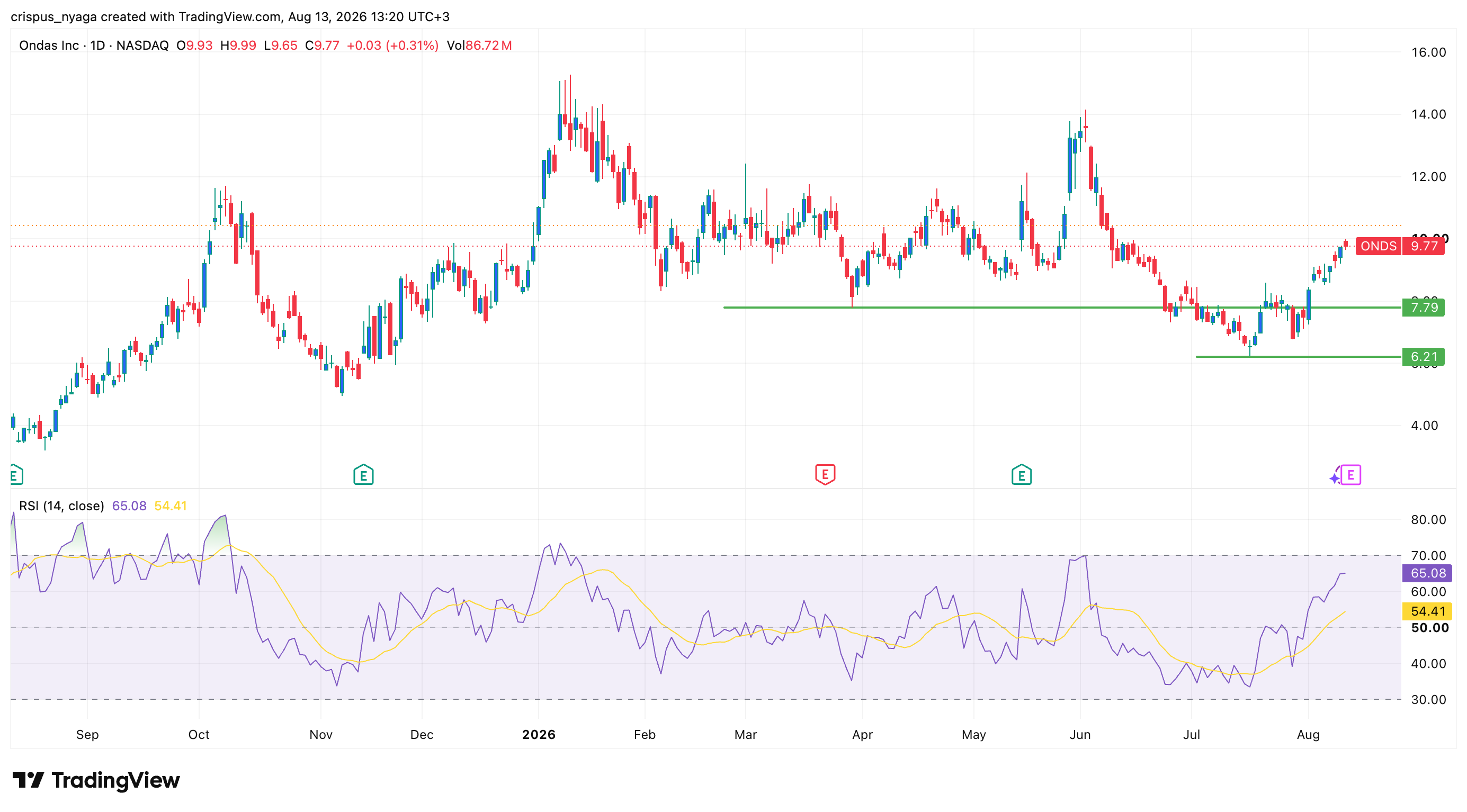The image size is (1467, 812).
Task: Open the green earnings marker in late May
Action: click(1022, 475)
